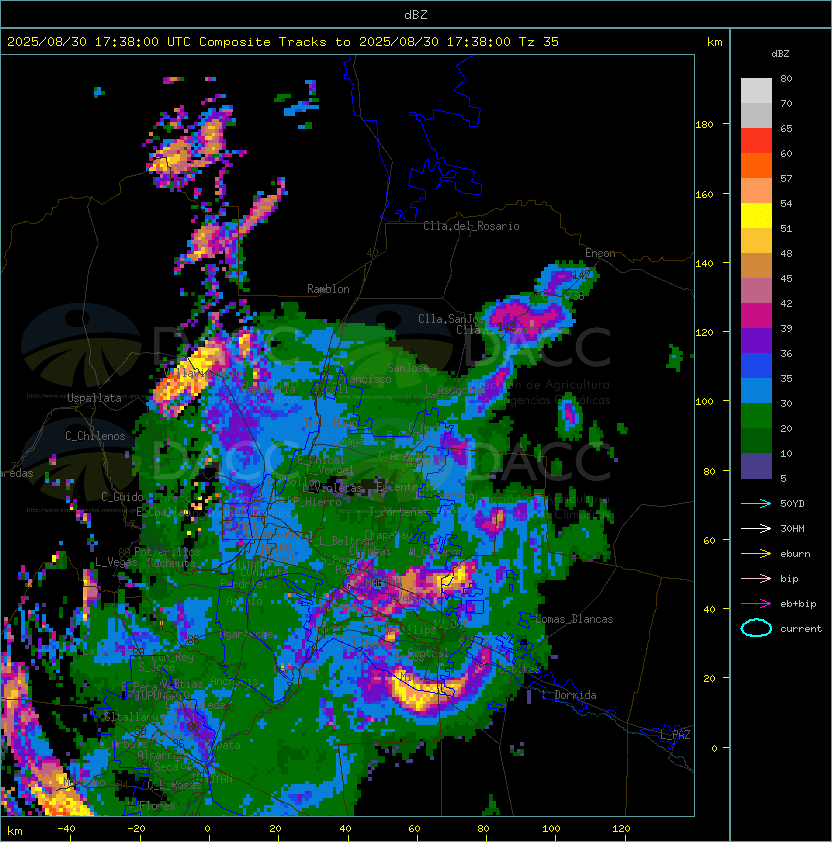Click the magenta eb+bip arrow in legend

pyautogui.click(x=756, y=604)
